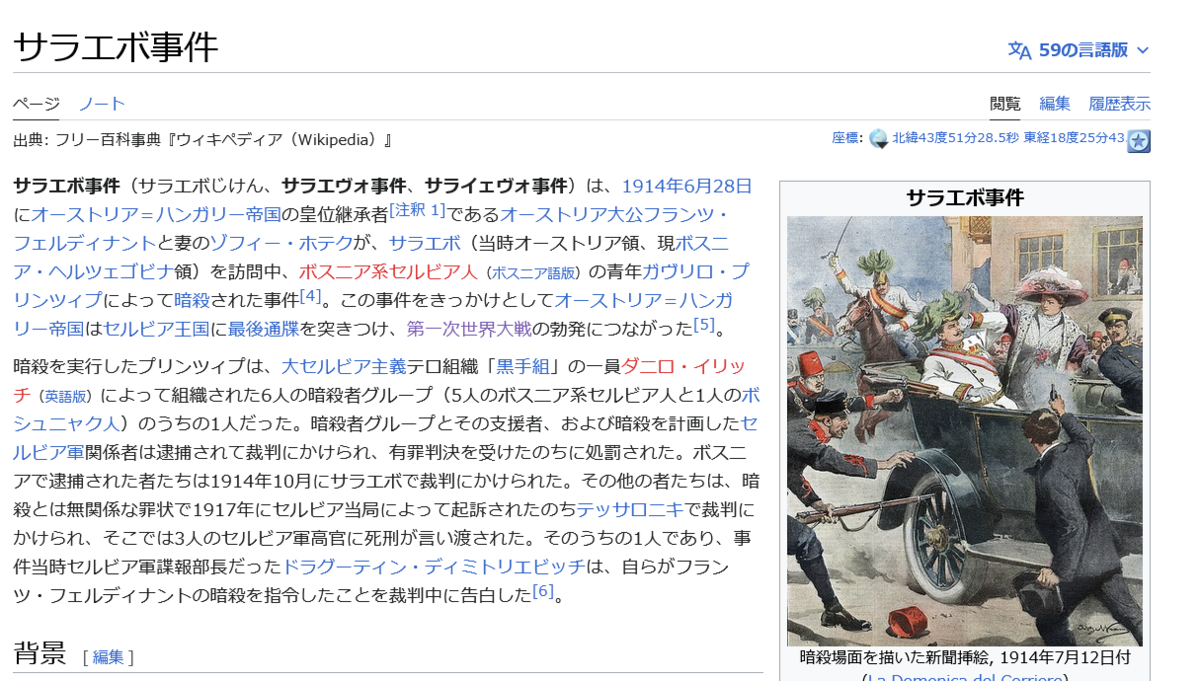Click the 注釈 1 footnote reference
Viewport: 1200px width, 681px height.
[417, 210]
